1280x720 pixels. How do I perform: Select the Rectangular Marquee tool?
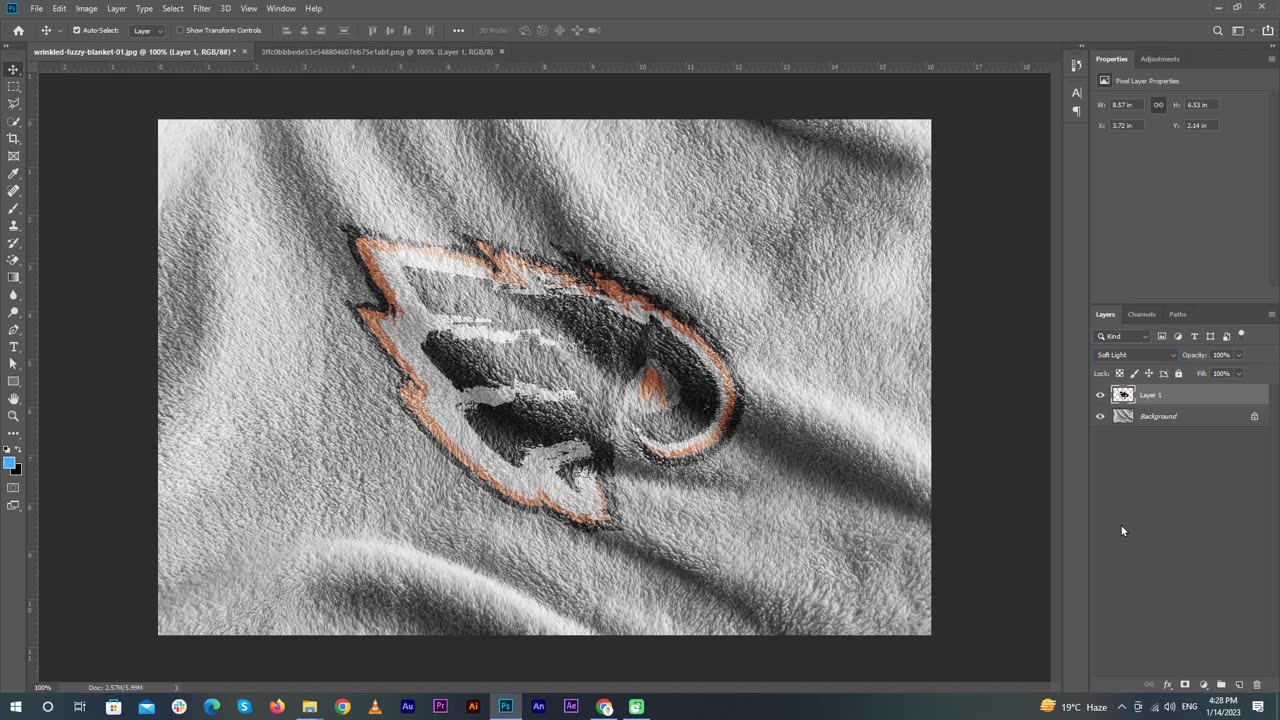tap(13, 87)
